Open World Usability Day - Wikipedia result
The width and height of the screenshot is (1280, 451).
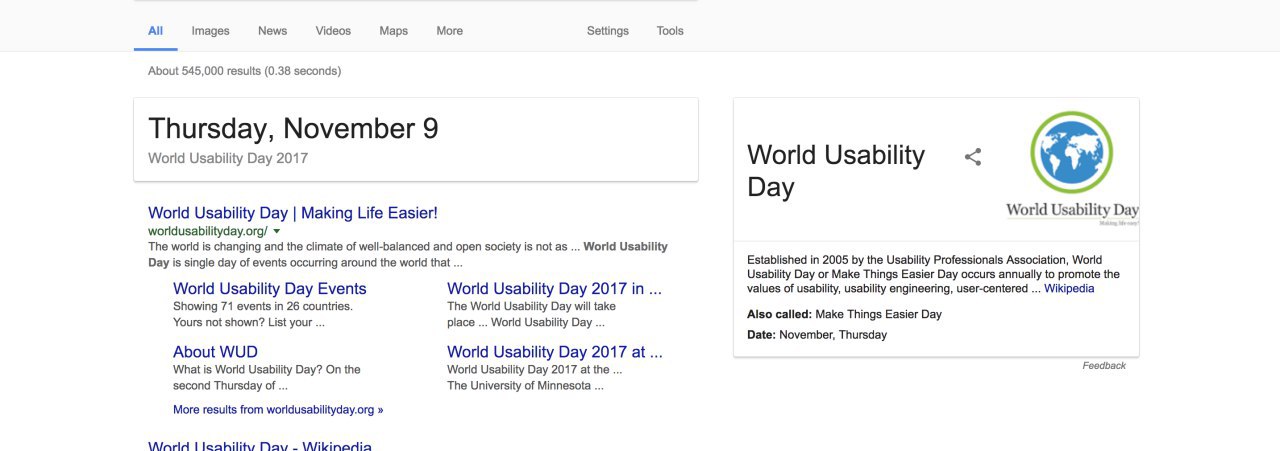click(x=260, y=446)
